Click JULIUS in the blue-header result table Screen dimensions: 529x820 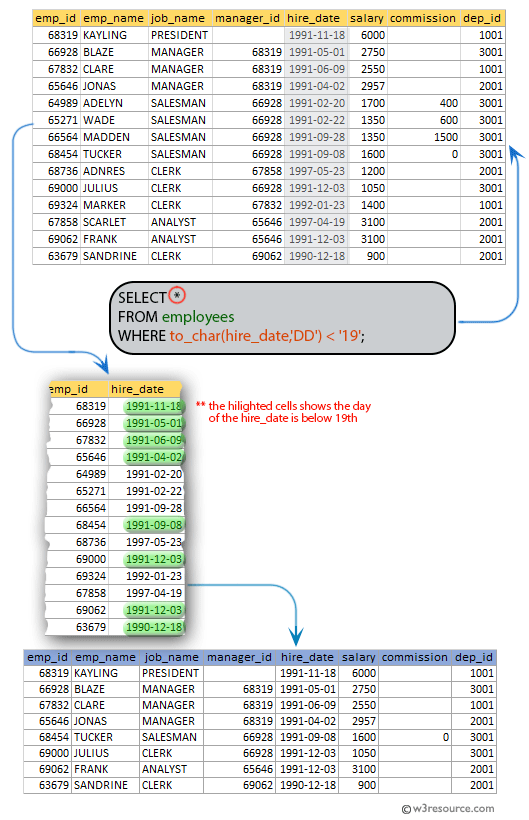(91, 754)
